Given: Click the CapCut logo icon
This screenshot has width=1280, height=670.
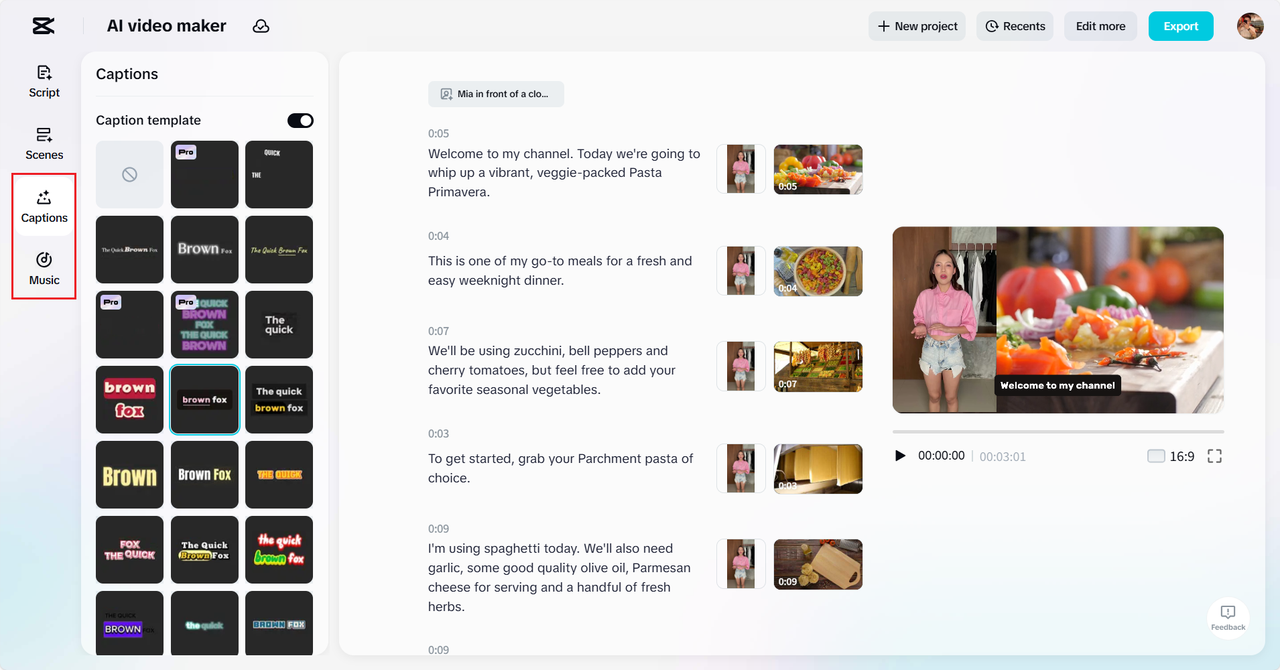Looking at the screenshot, I should pyautogui.click(x=43, y=26).
